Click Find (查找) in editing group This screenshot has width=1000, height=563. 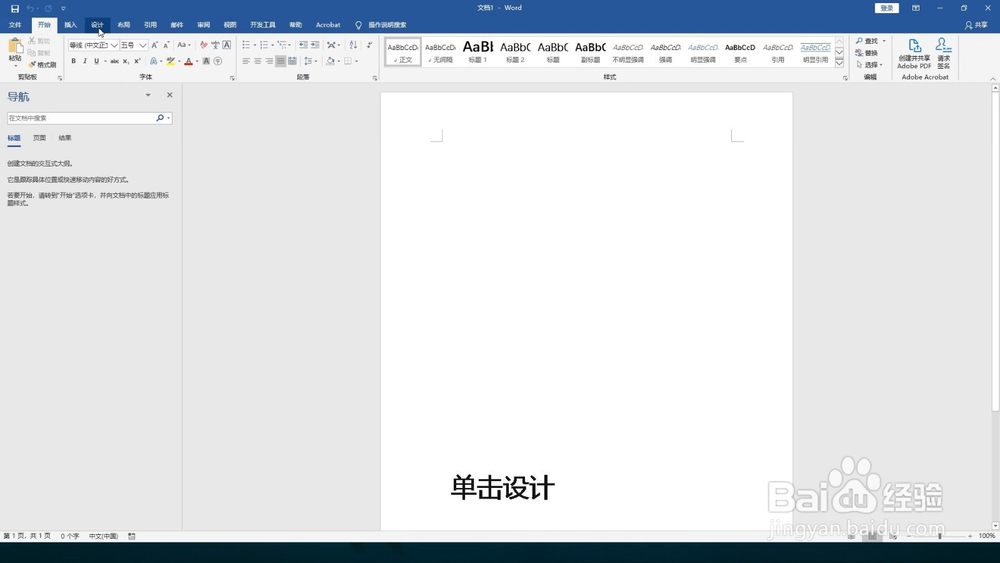click(871, 41)
